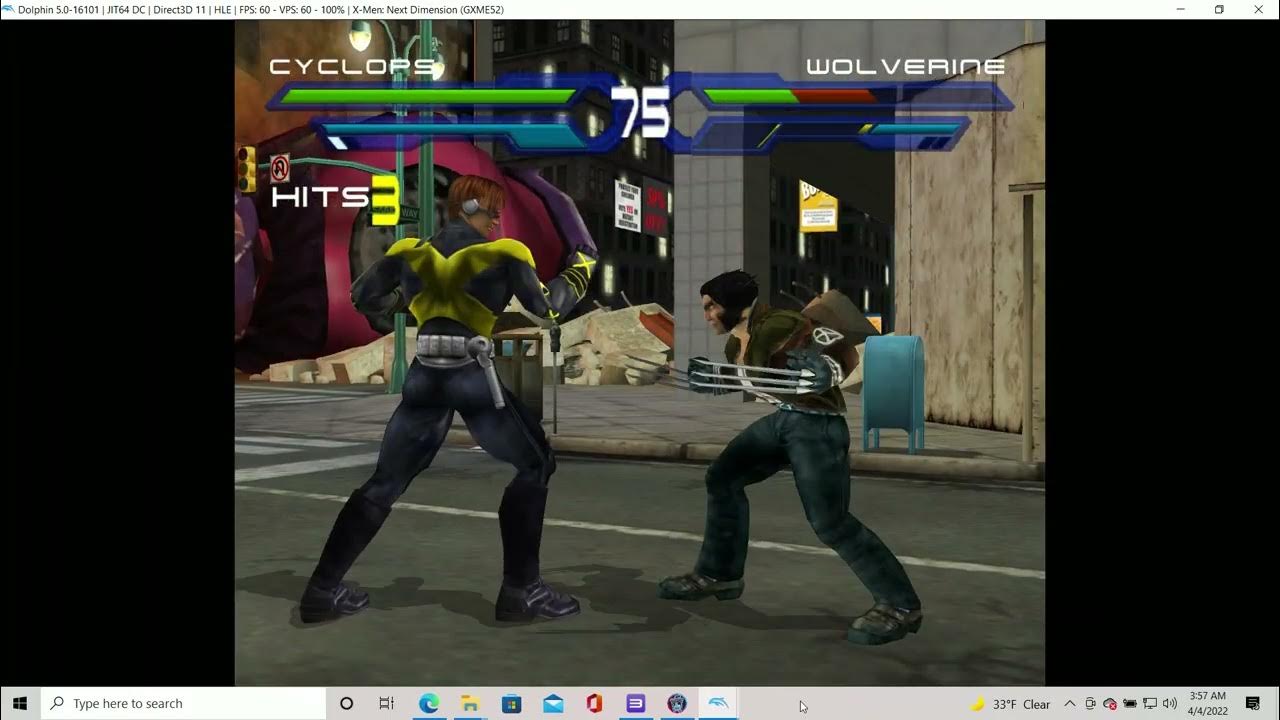1280x720 pixels.
Task: Open the purple app icon on the taskbar
Action: click(636, 704)
